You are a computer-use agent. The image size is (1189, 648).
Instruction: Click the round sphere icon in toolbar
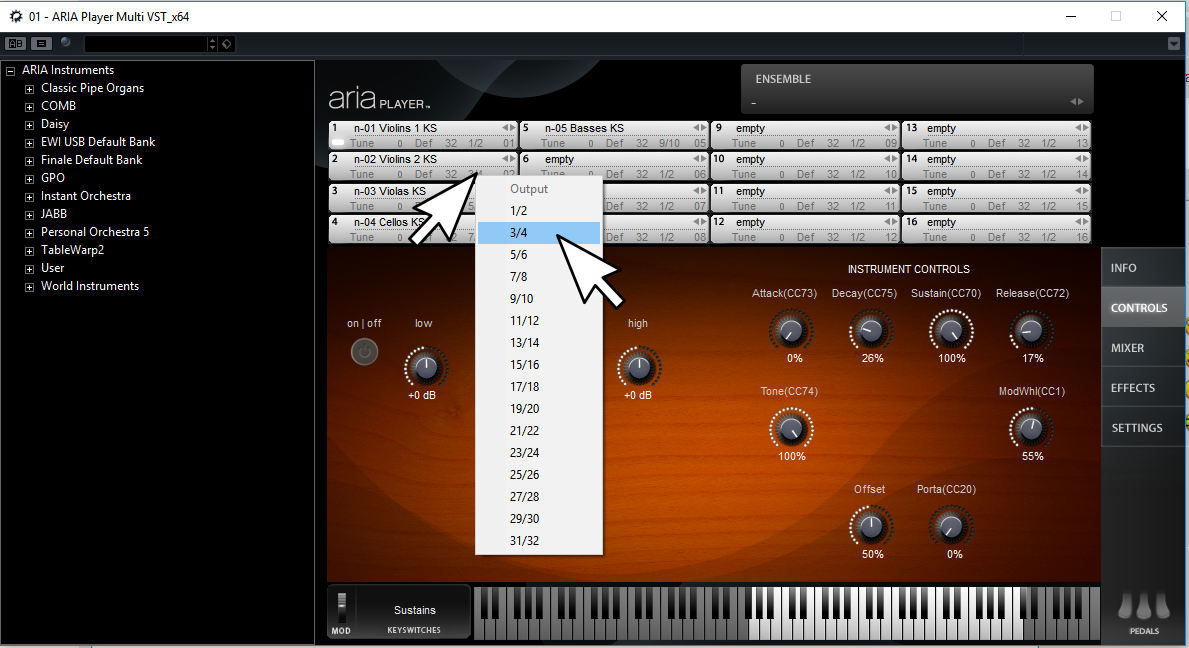click(x=66, y=42)
